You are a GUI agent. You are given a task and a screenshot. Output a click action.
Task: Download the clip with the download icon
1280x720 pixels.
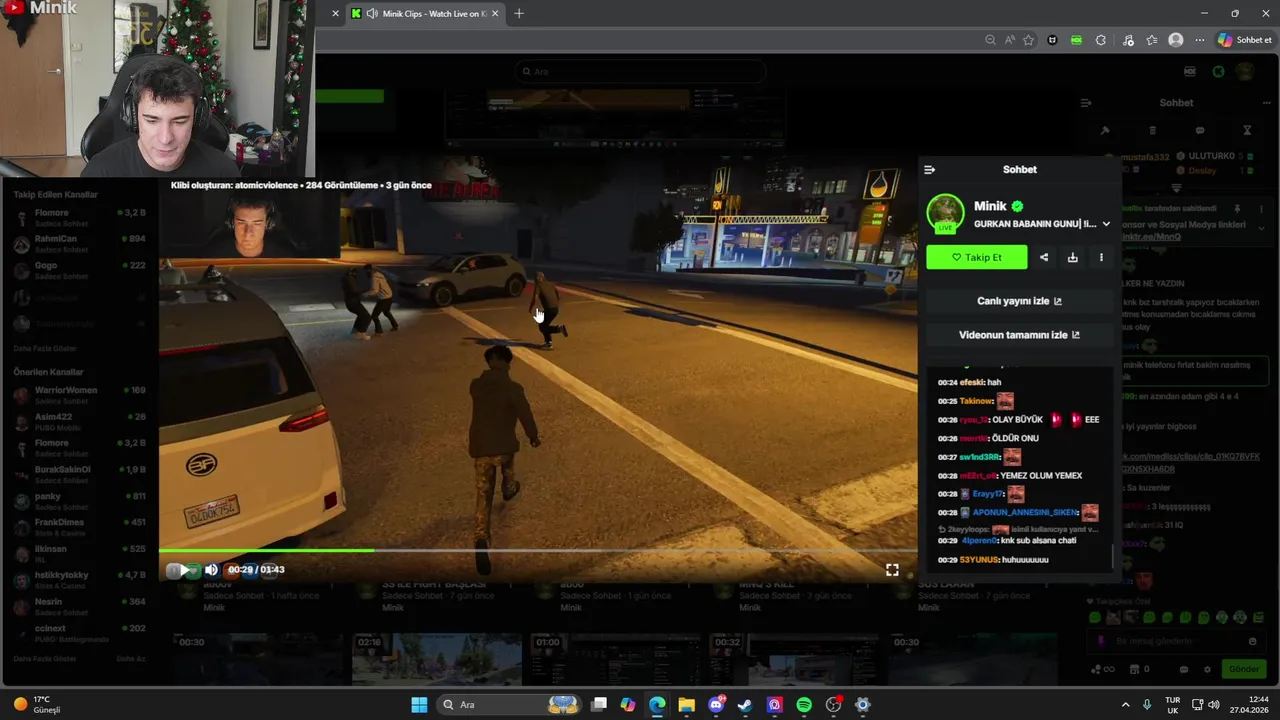tap(1072, 257)
